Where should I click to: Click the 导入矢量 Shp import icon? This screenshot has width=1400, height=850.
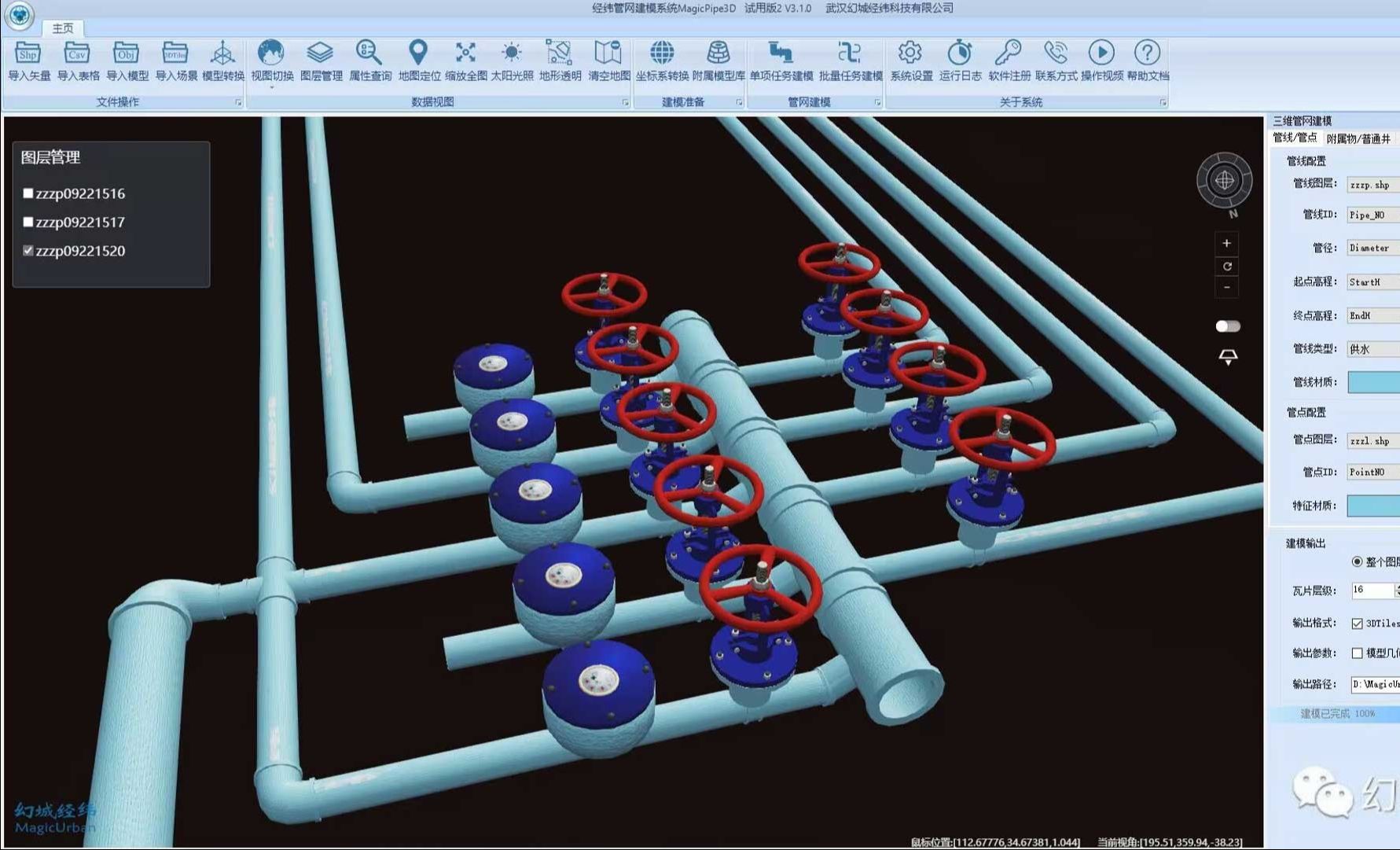(28, 61)
